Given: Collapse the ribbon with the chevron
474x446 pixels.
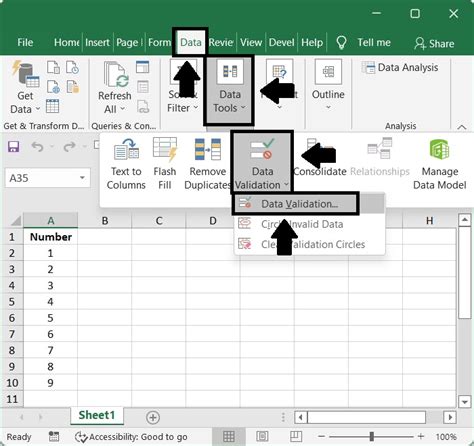Looking at the screenshot, I should [x=462, y=127].
